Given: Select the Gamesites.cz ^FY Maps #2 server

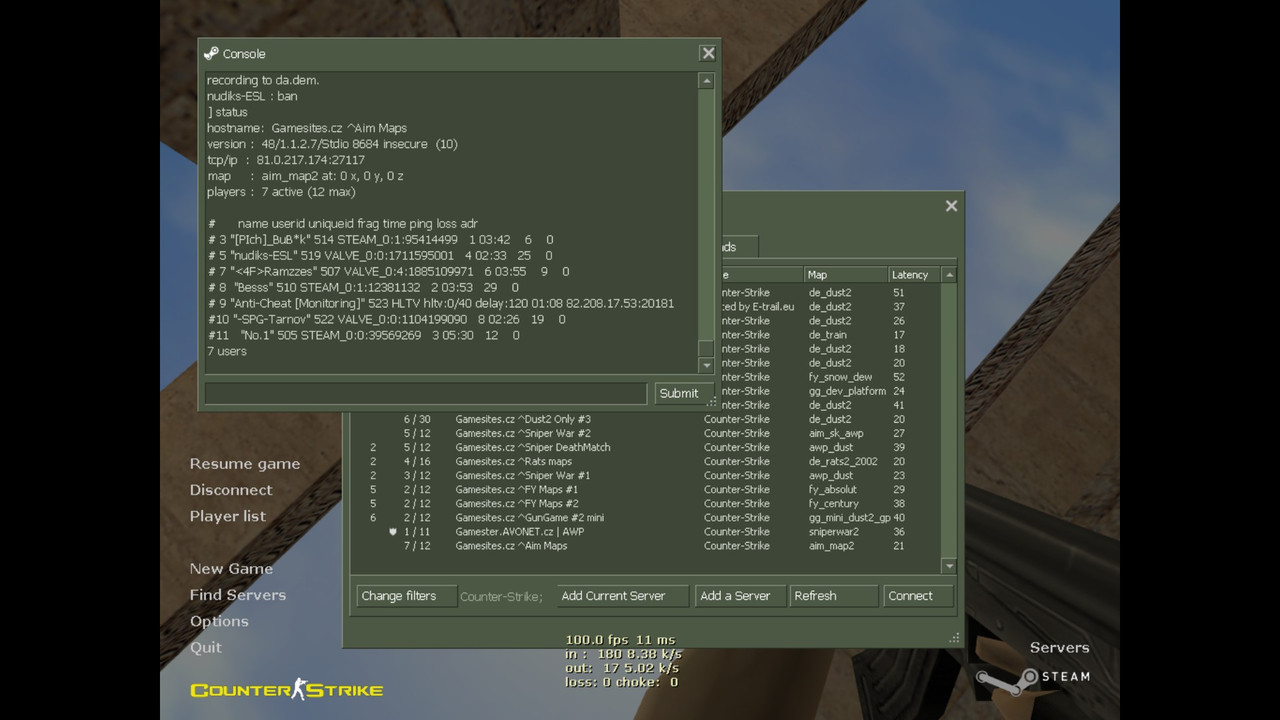Looking at the screenshot, I should [645, 503].
